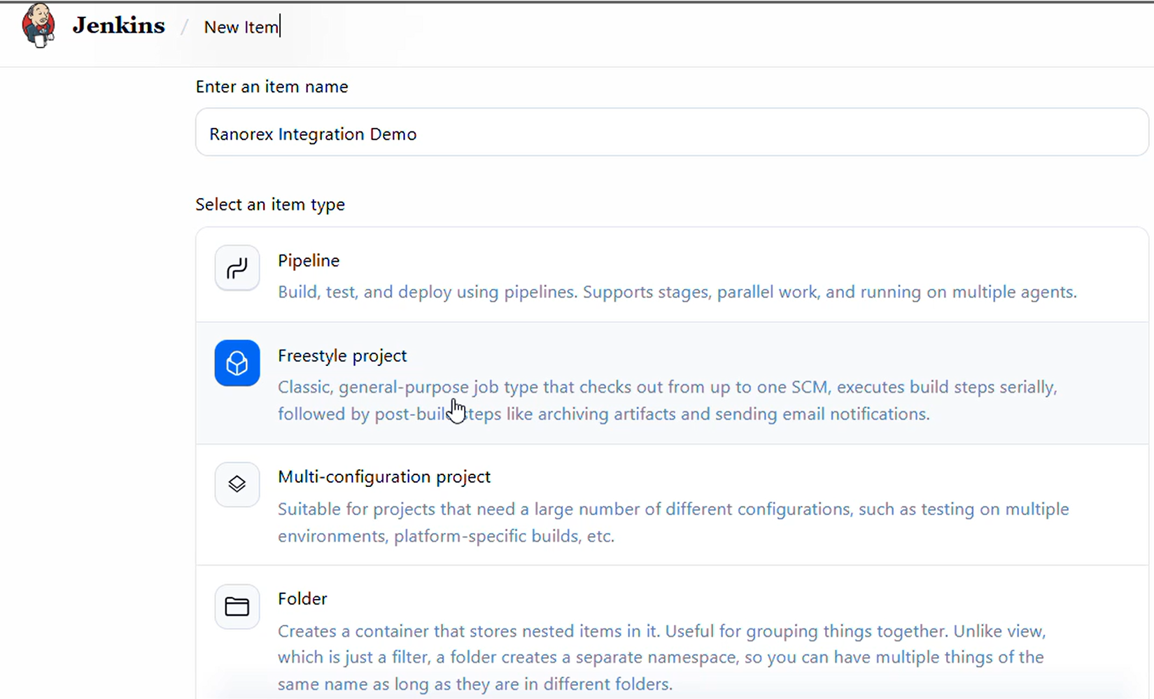Image resolution: width=1154 pixels, height=699 pixels.
Task: Select the Multi-configuration project icon
Action: [x=237, y=484]
